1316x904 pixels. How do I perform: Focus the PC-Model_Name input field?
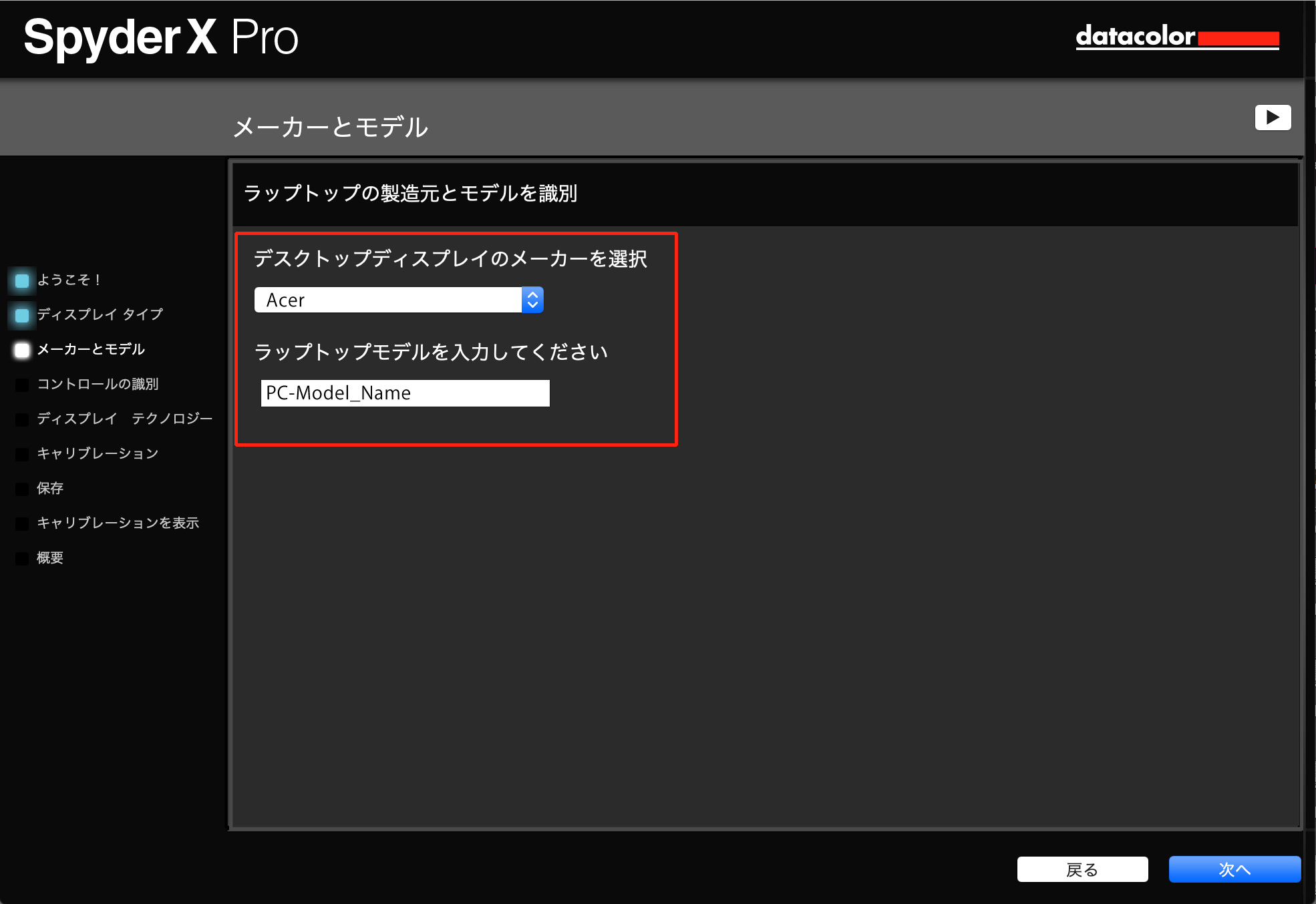pyautogui.click(x=405, y=393)
